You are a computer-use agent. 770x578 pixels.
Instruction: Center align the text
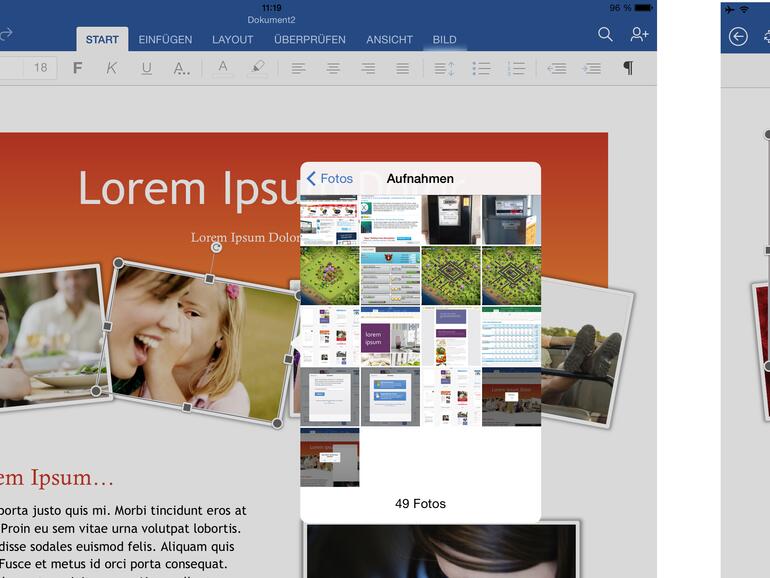pyautogui.click(x=333, y=68)
